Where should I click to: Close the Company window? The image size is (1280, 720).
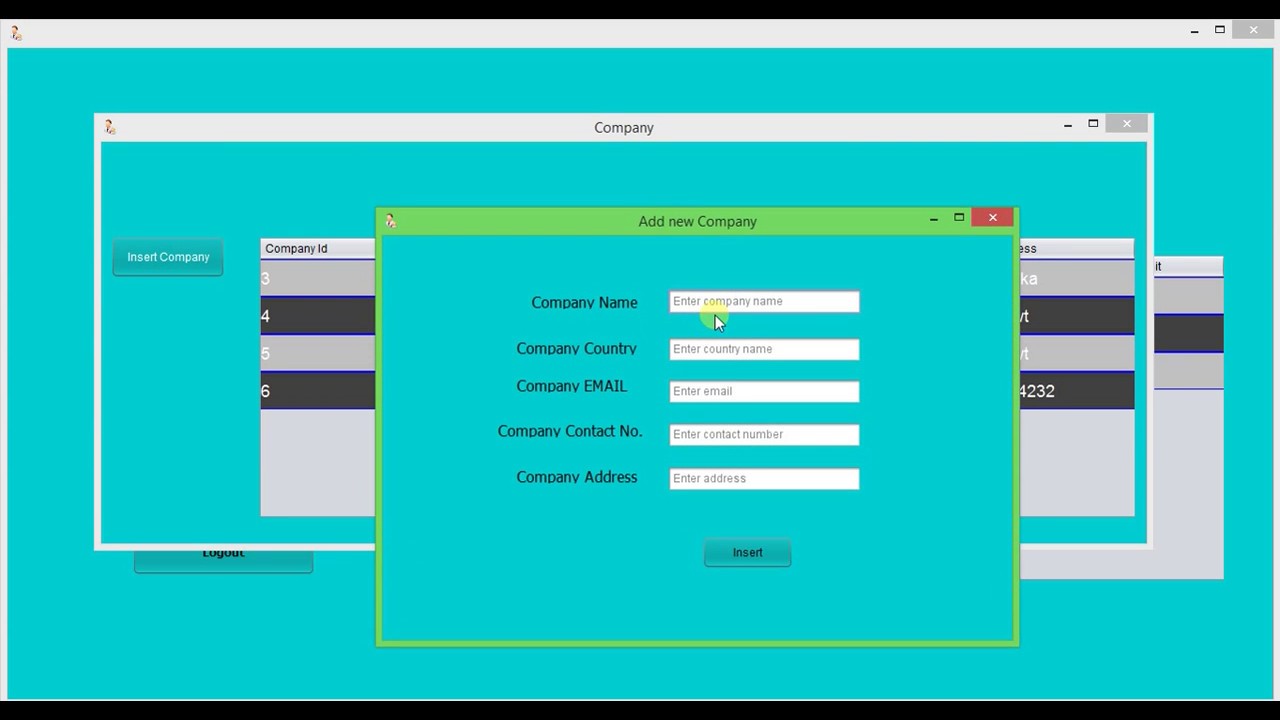click(x=1127, y=124)
